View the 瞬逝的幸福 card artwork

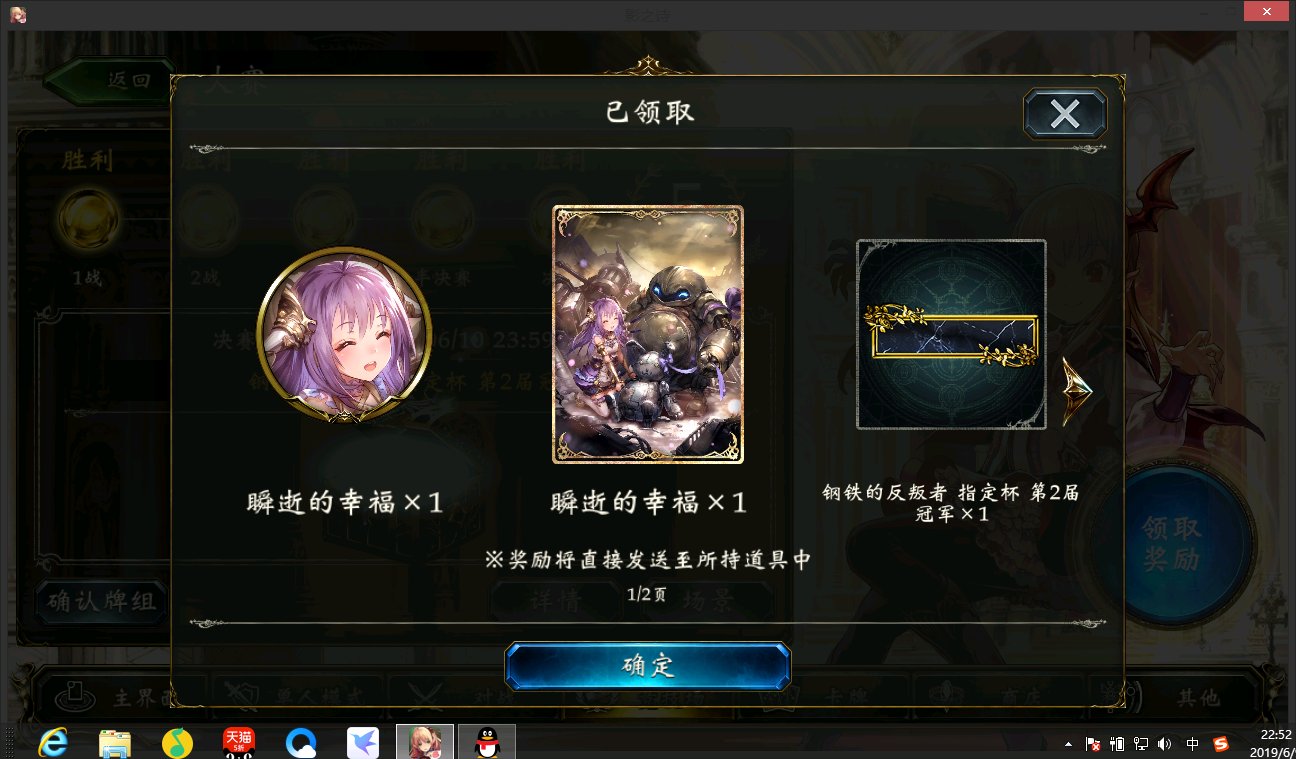click(648, 335)
